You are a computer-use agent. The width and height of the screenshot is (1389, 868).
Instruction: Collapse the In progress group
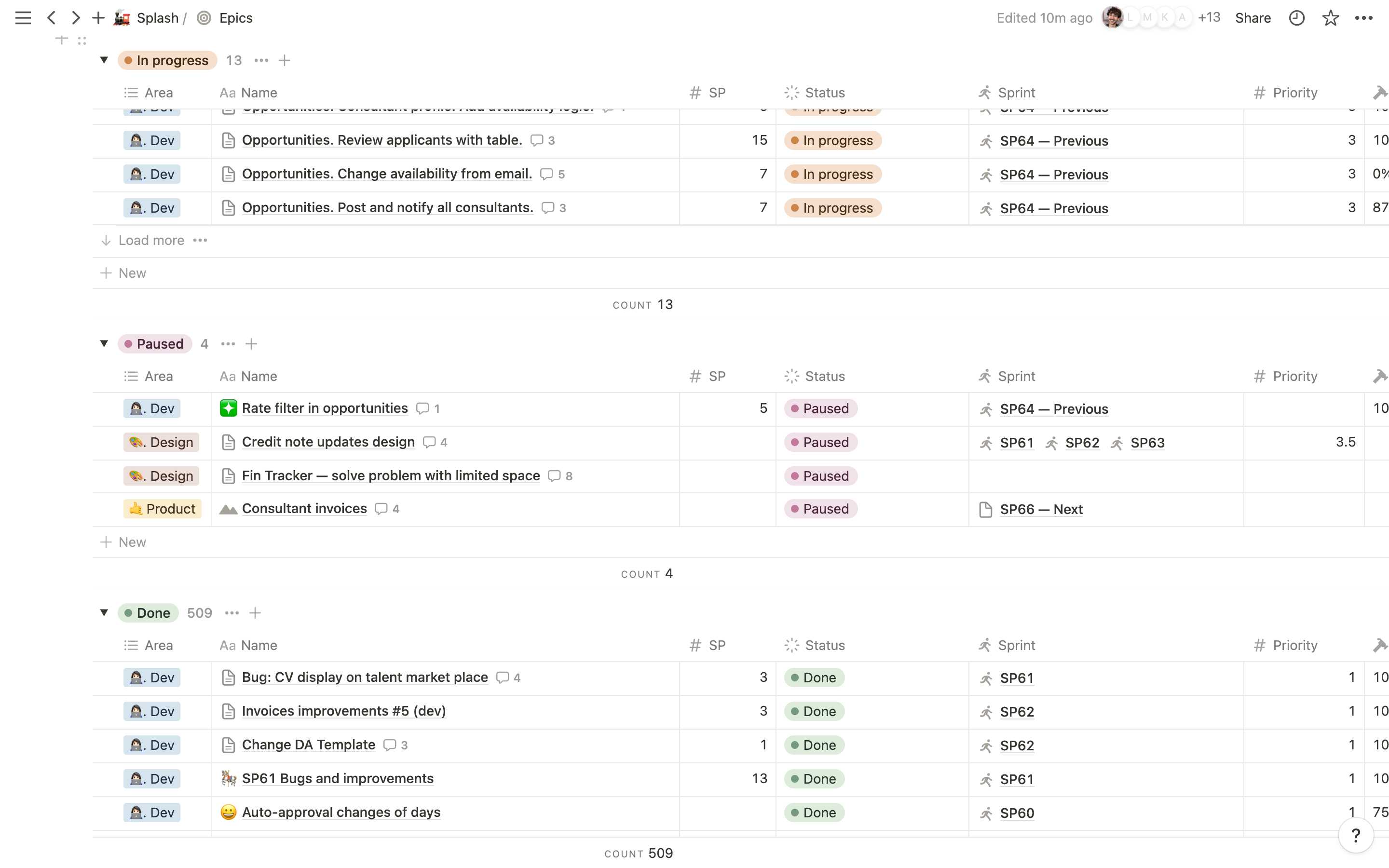point(104,60)
